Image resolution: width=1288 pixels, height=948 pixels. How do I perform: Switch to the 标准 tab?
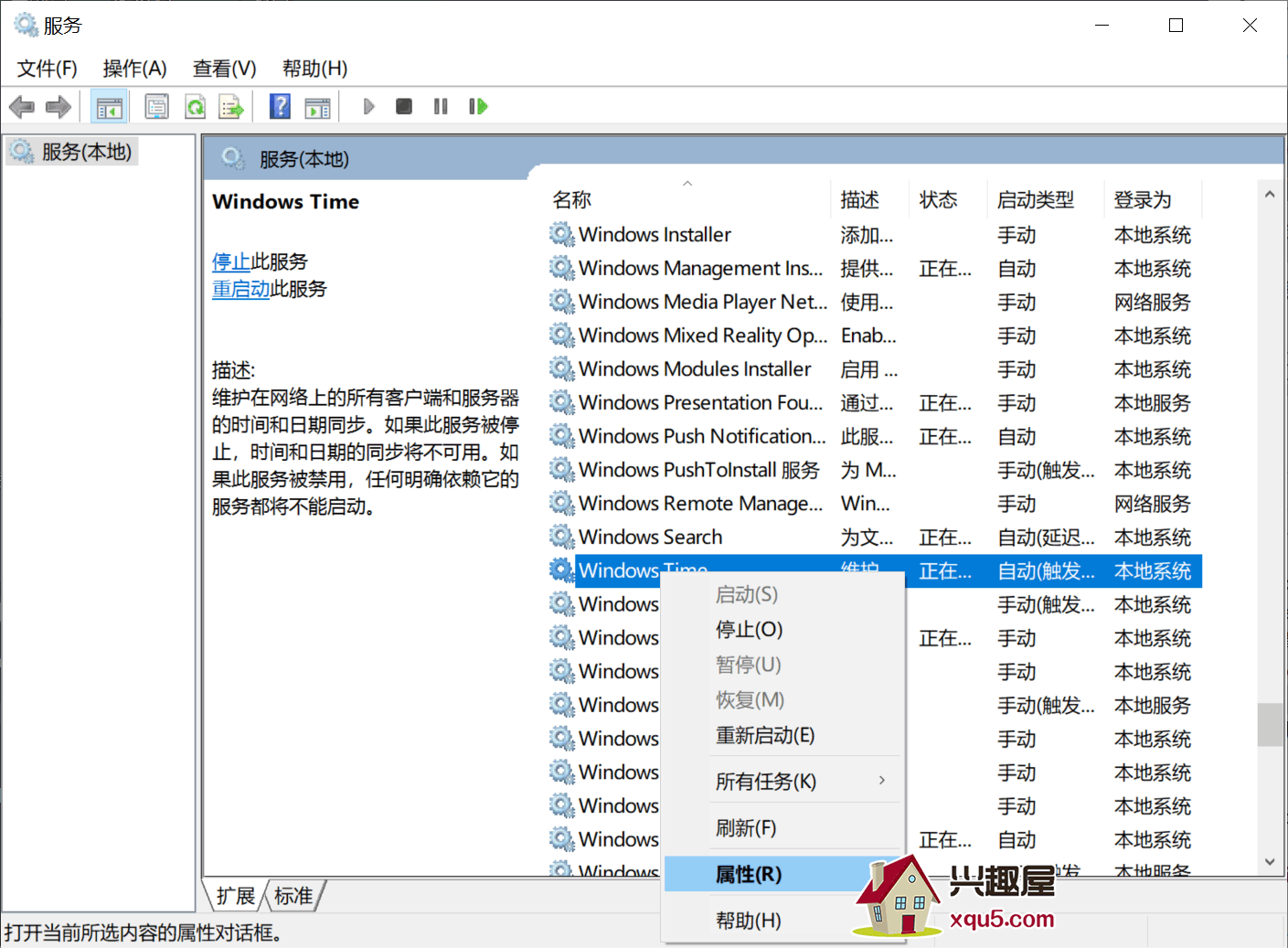click(293, 896)
